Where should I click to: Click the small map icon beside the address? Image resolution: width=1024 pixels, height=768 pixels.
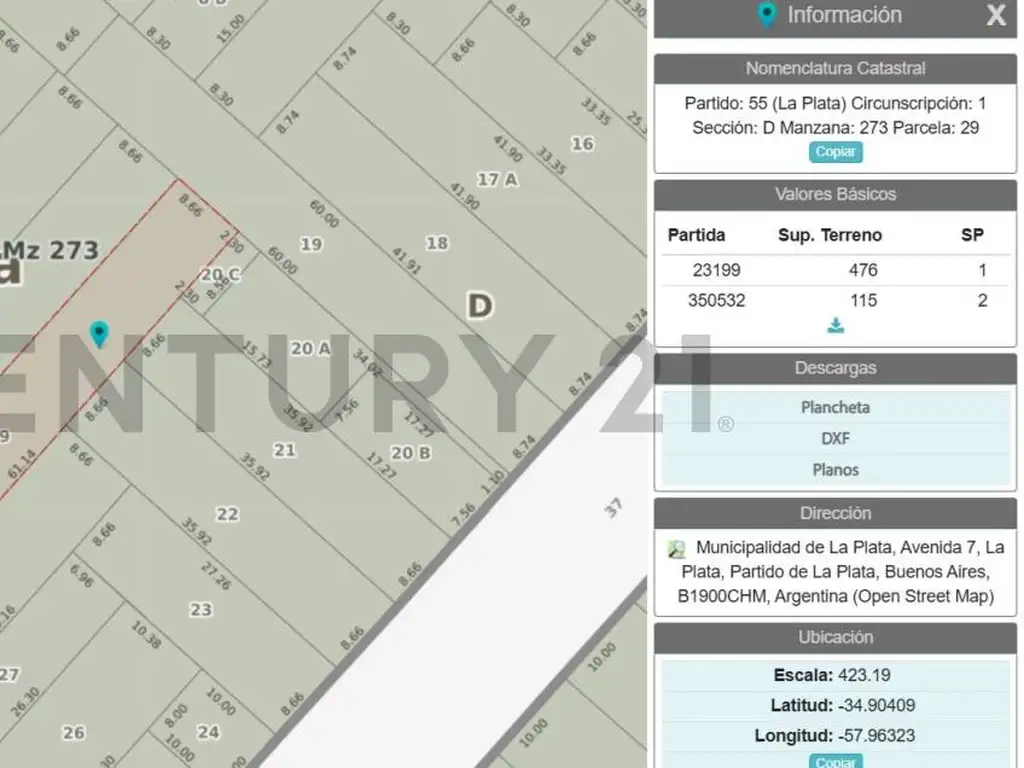coord(677,549)
